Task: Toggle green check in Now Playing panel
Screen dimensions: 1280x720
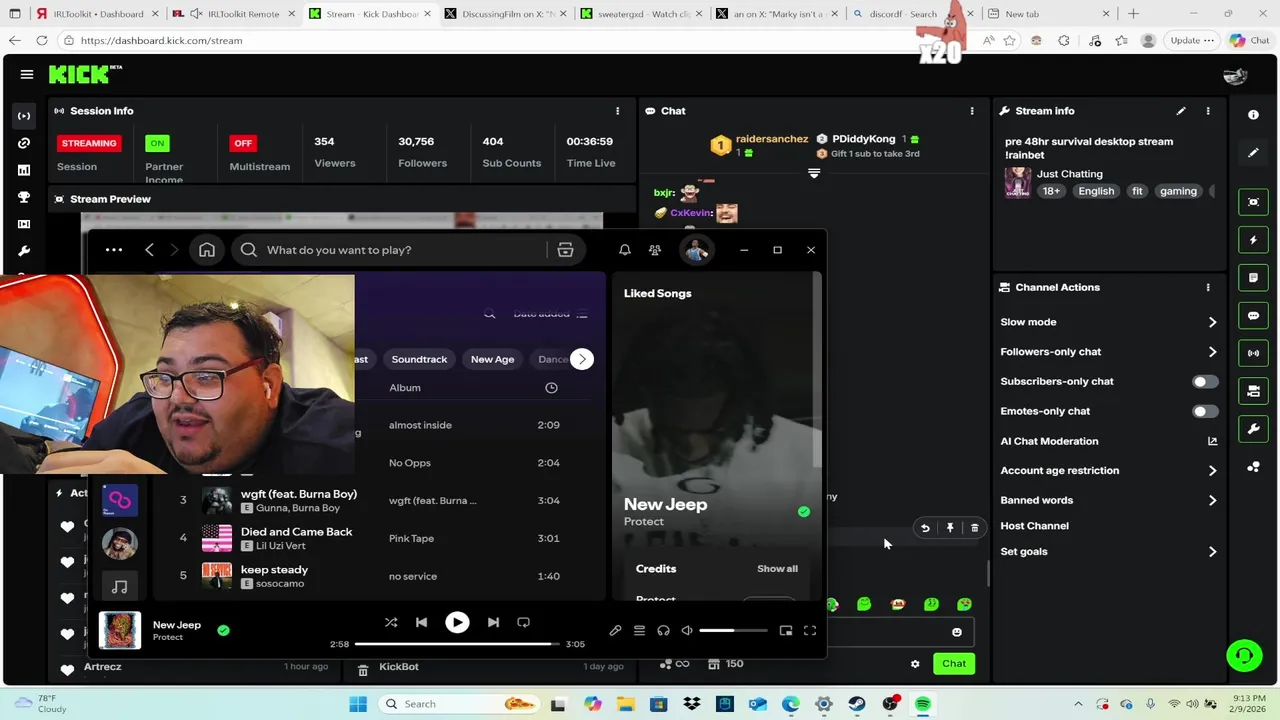Action: (804, 512)
